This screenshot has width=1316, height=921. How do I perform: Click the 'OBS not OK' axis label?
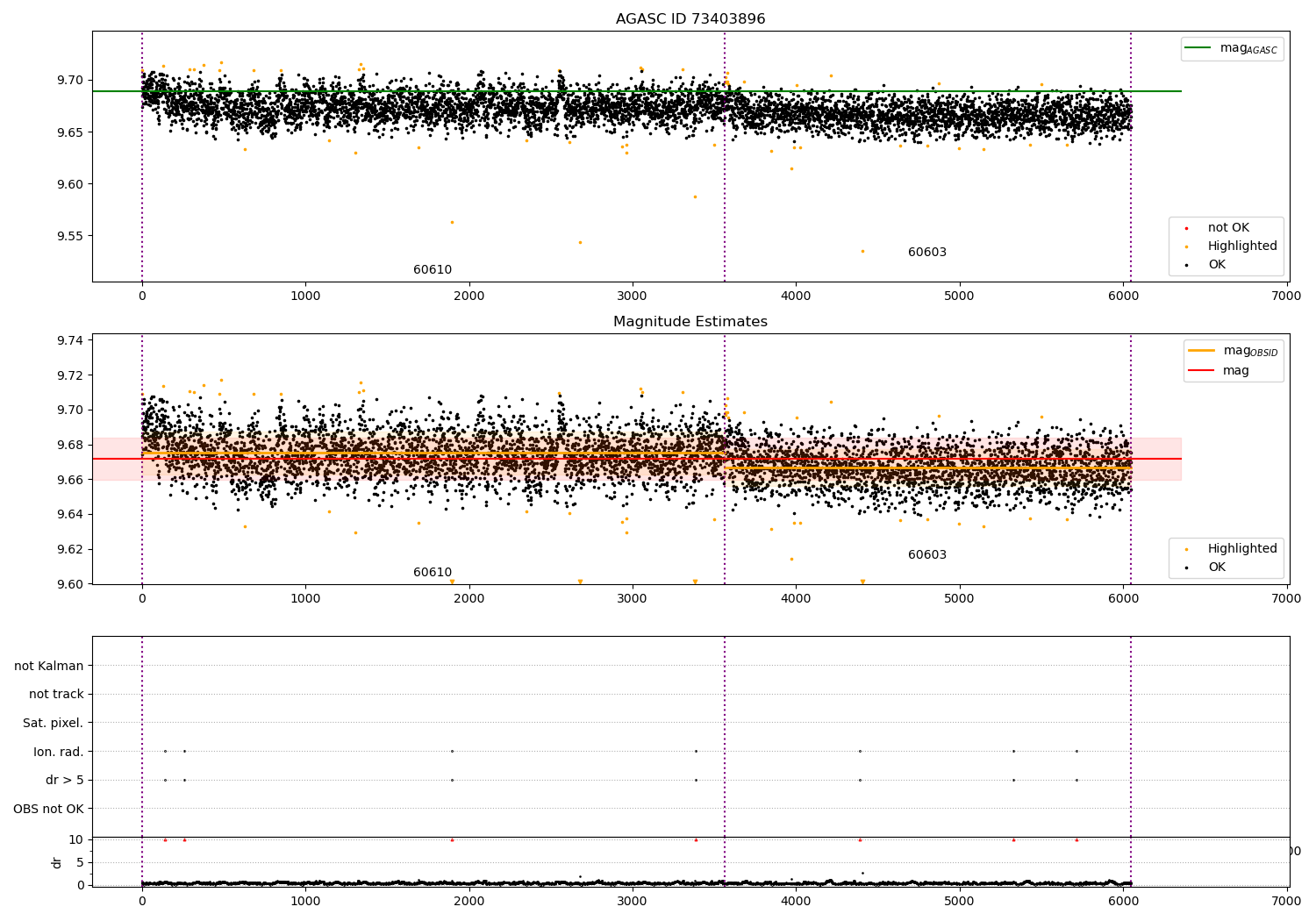(48, 809)
